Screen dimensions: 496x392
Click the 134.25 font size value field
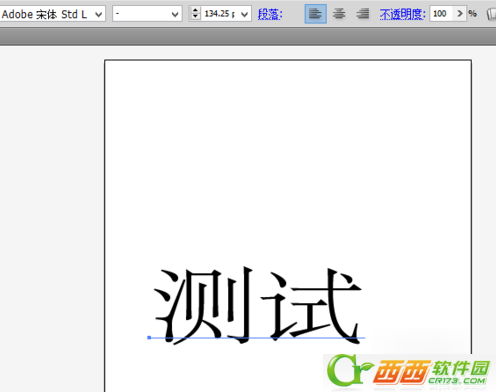220,14
